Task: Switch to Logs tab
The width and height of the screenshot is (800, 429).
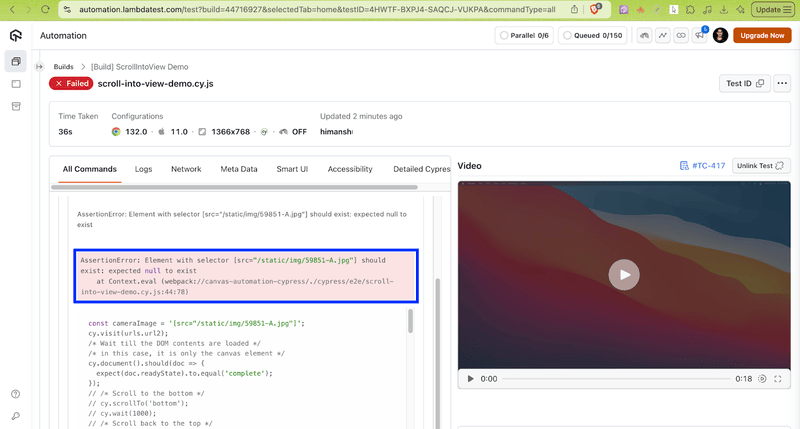Action: [143, 169]
